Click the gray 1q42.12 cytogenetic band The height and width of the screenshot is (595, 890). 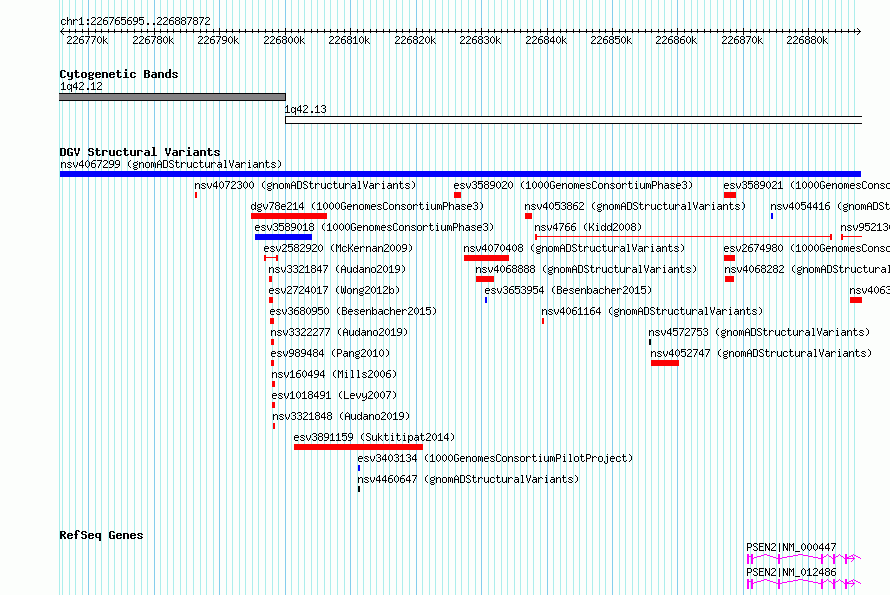[x=173, y=97]
